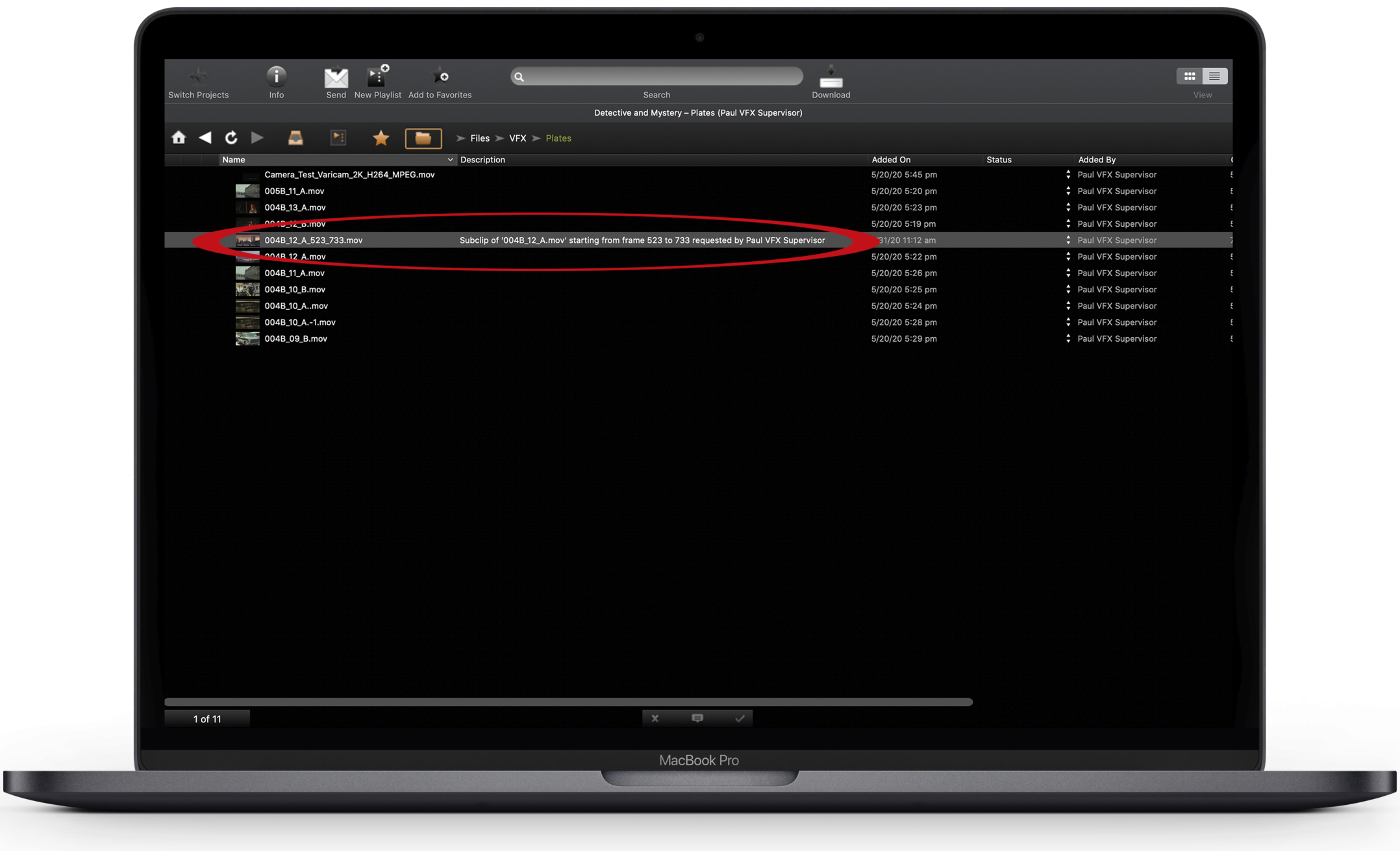Switch to grid thumbnail view

(x=1190, y=76)
